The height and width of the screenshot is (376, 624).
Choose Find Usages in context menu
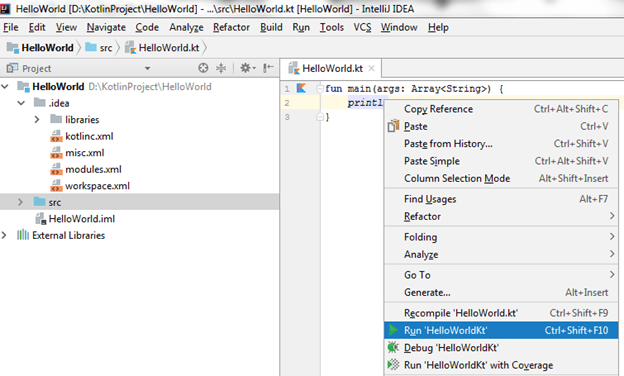click(x=501, y=199)
